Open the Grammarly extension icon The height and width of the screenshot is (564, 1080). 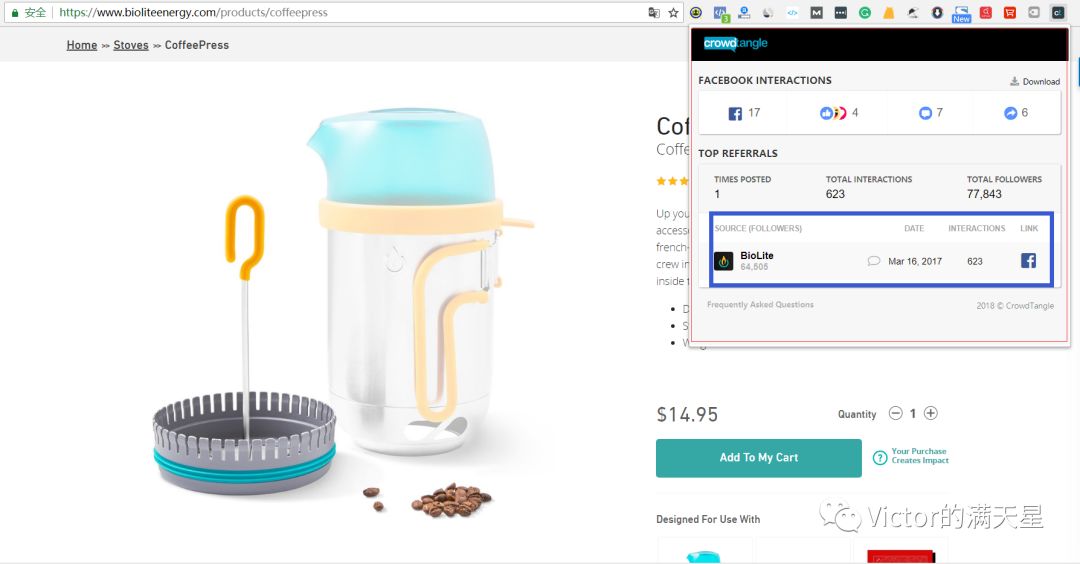pyautogui.click(x=864, y=12)
